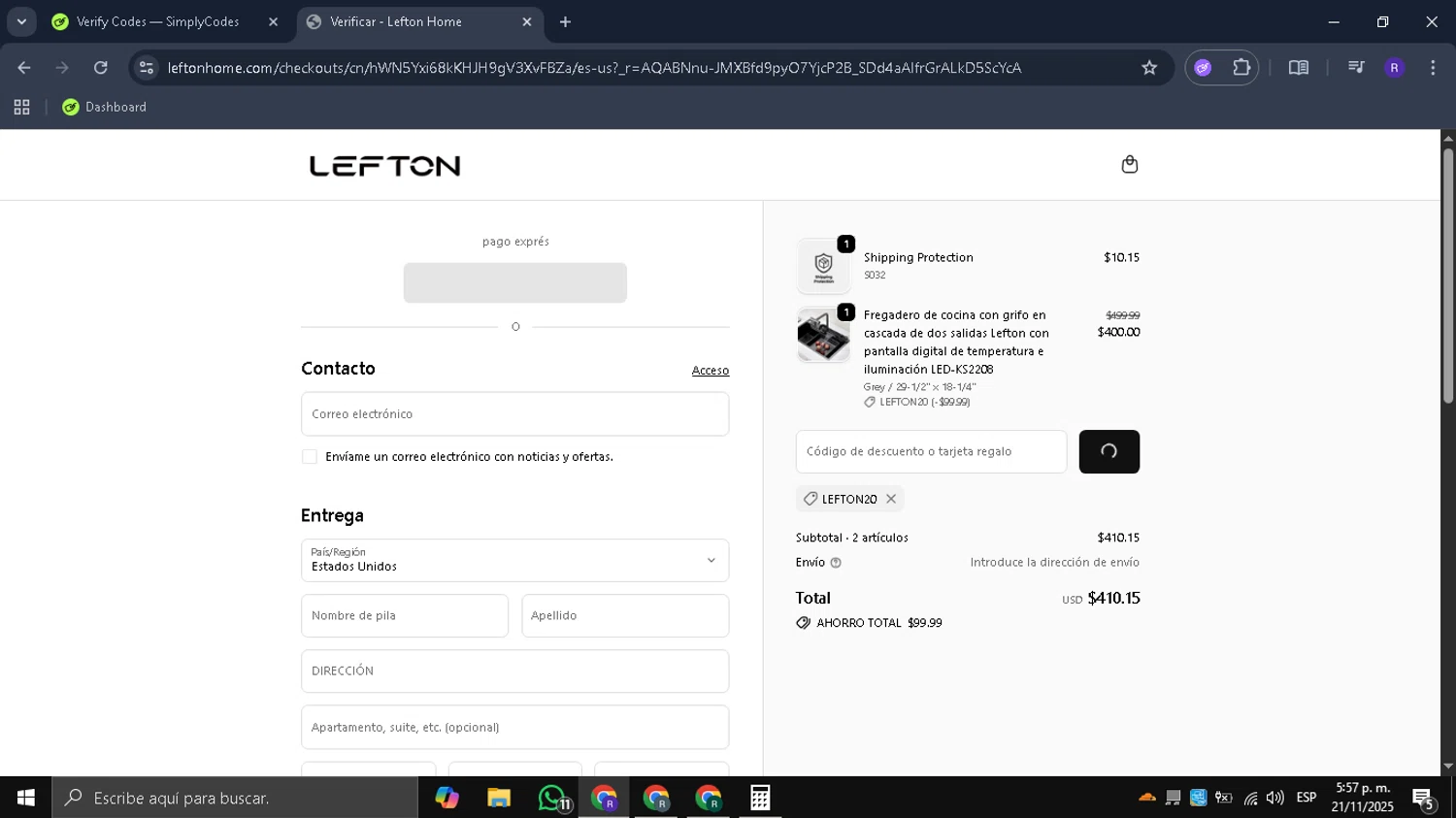
Task: Click the Correo electrónico input field
Action: tap(514, 414)
